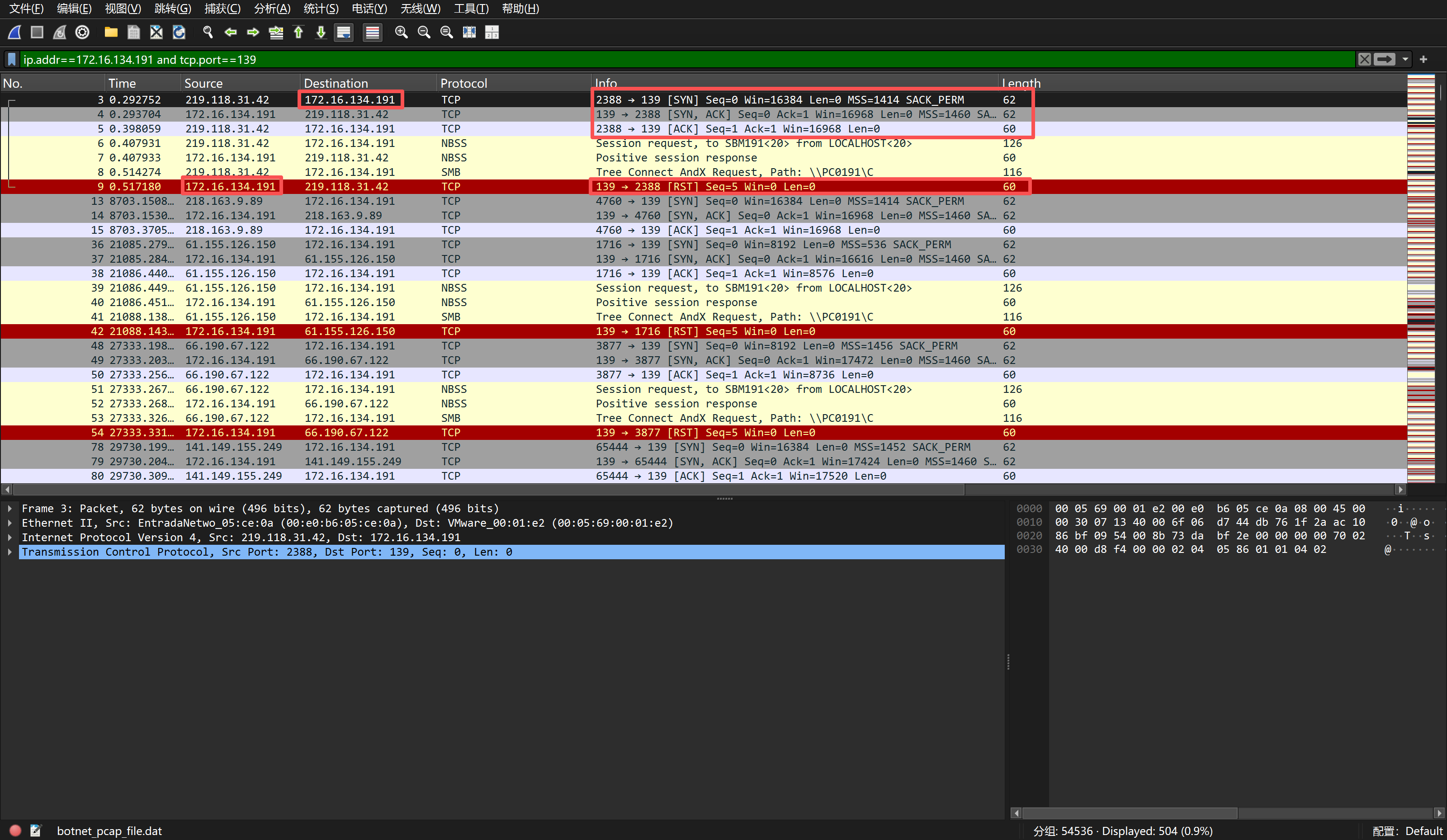
Task: Open a capture file via folder icon
Action: click(x=111, y=33)
